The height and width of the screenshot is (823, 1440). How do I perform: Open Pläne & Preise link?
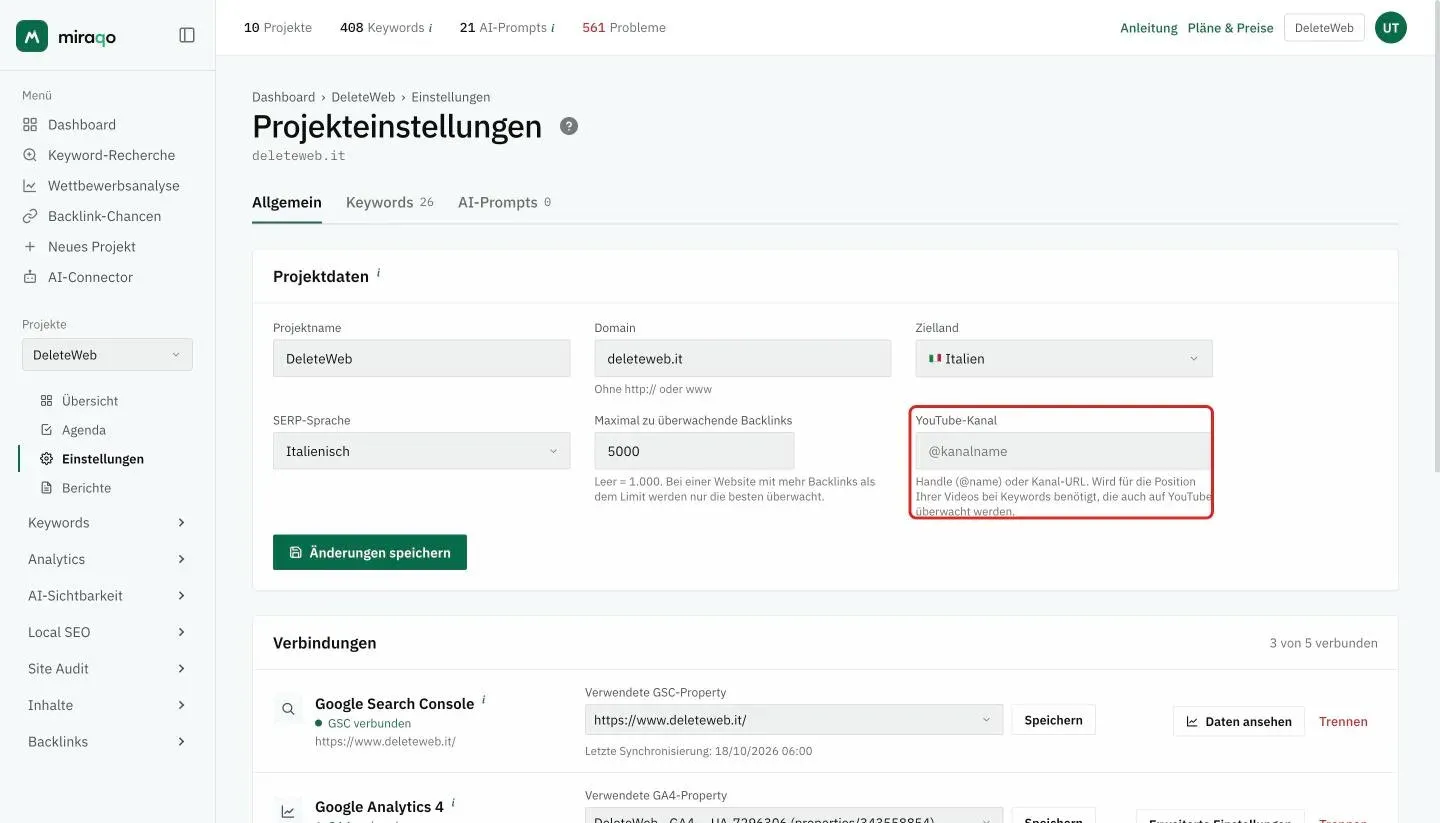1230,28
